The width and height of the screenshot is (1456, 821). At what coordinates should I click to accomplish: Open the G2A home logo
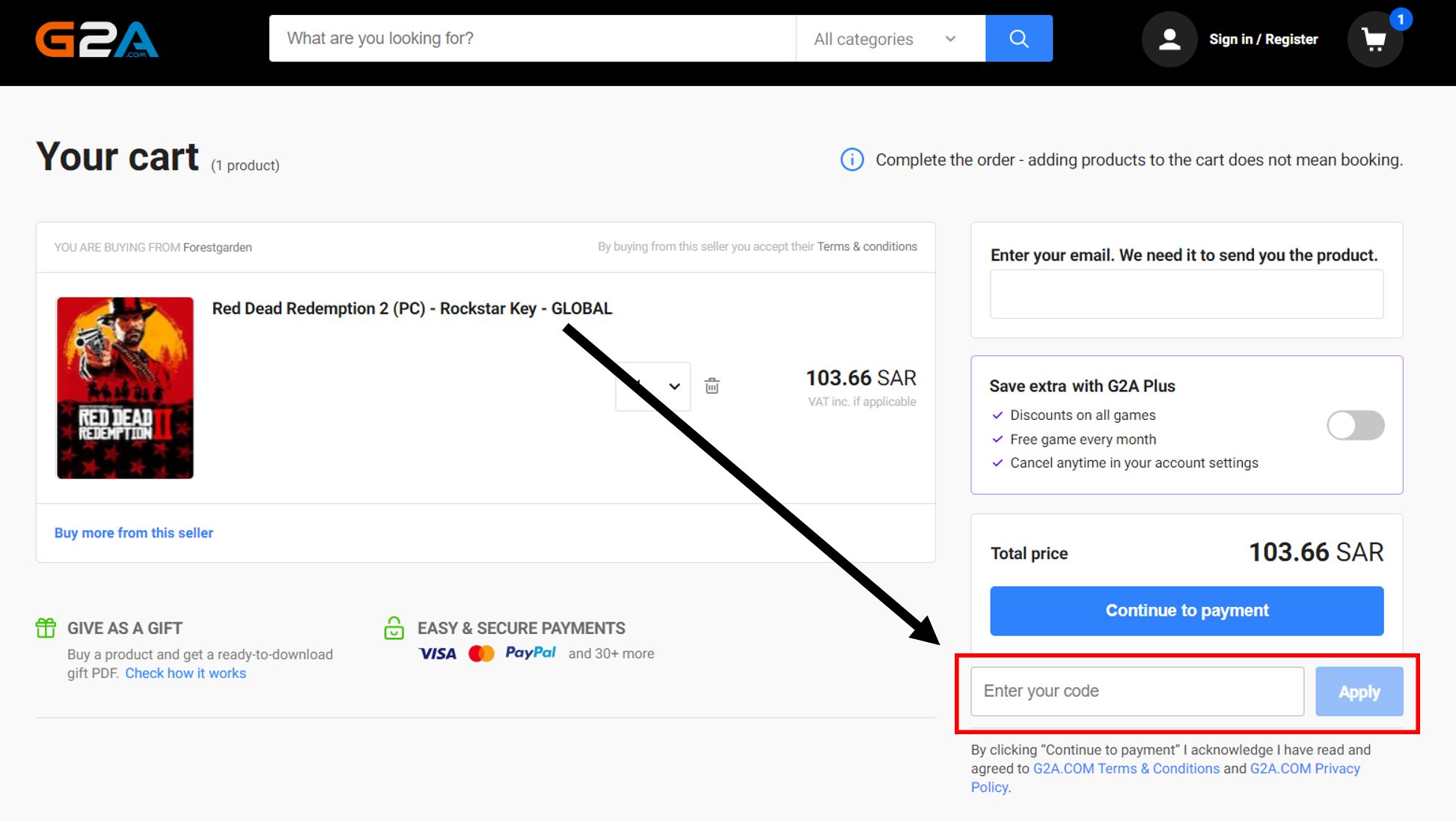(97, 40)
